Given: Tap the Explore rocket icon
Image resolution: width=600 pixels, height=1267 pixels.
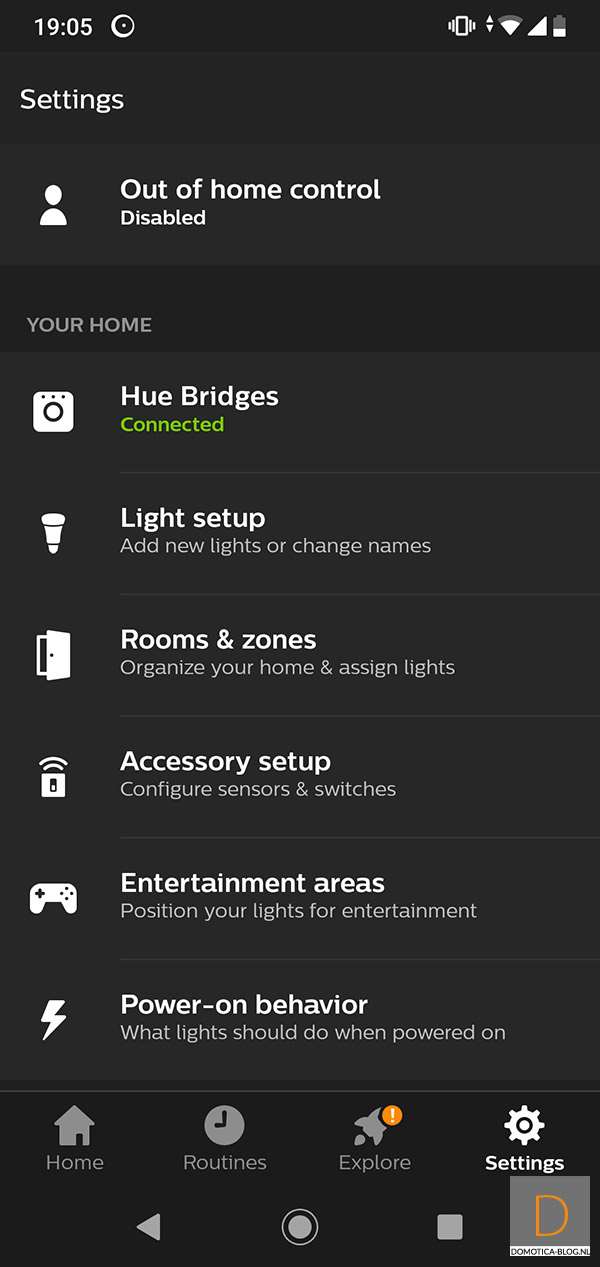Looking at the screenshot, I should coord(372,1128).
